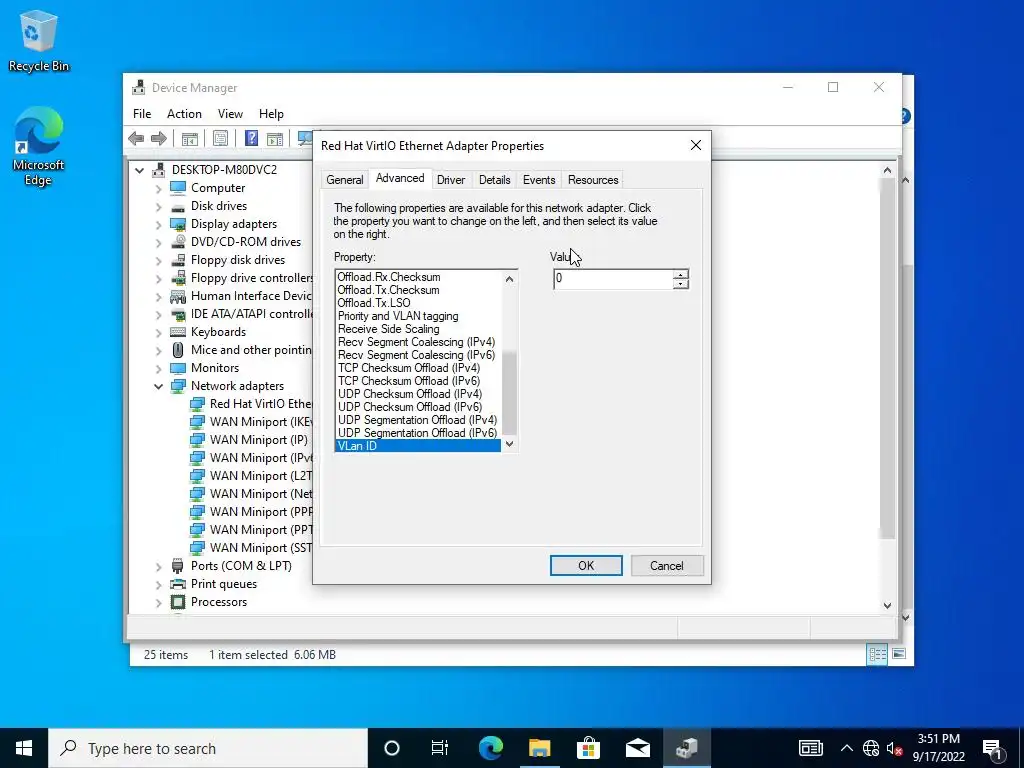This screenshot has height=768, width=1024.
Task: Select the Recycle Bin desktop icon
Action: coord(39,41)
